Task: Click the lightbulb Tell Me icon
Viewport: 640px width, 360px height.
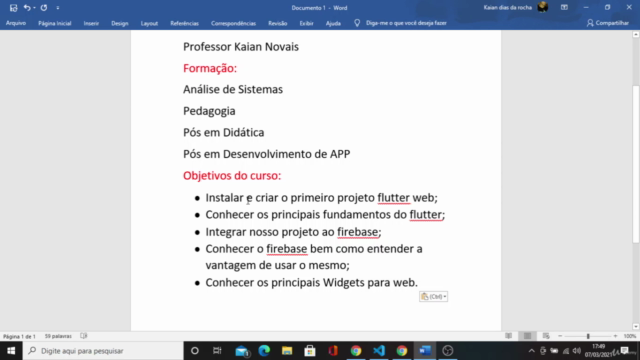Action: 357,23
